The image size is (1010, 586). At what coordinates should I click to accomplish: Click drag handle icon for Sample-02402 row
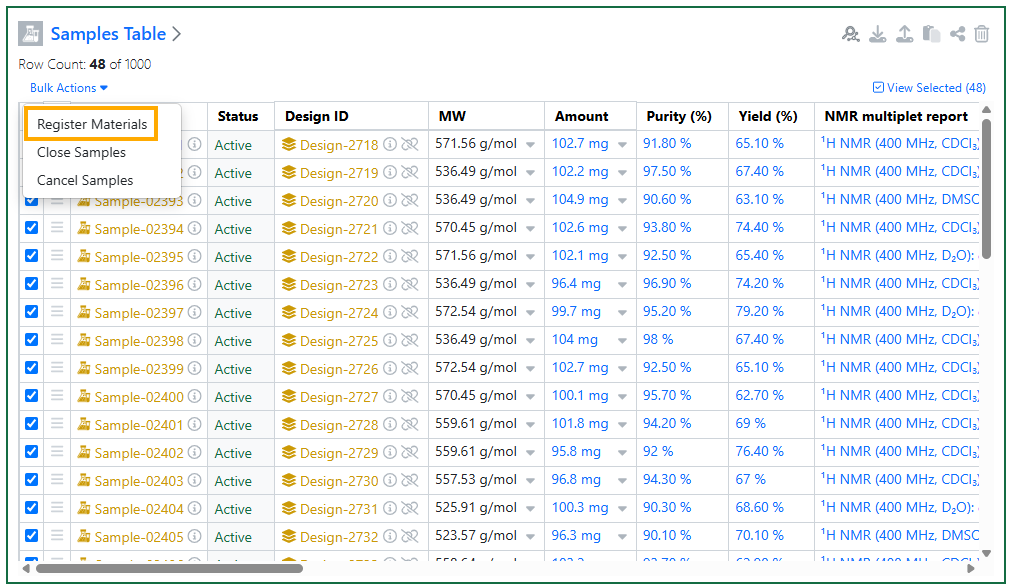[57, 451]
